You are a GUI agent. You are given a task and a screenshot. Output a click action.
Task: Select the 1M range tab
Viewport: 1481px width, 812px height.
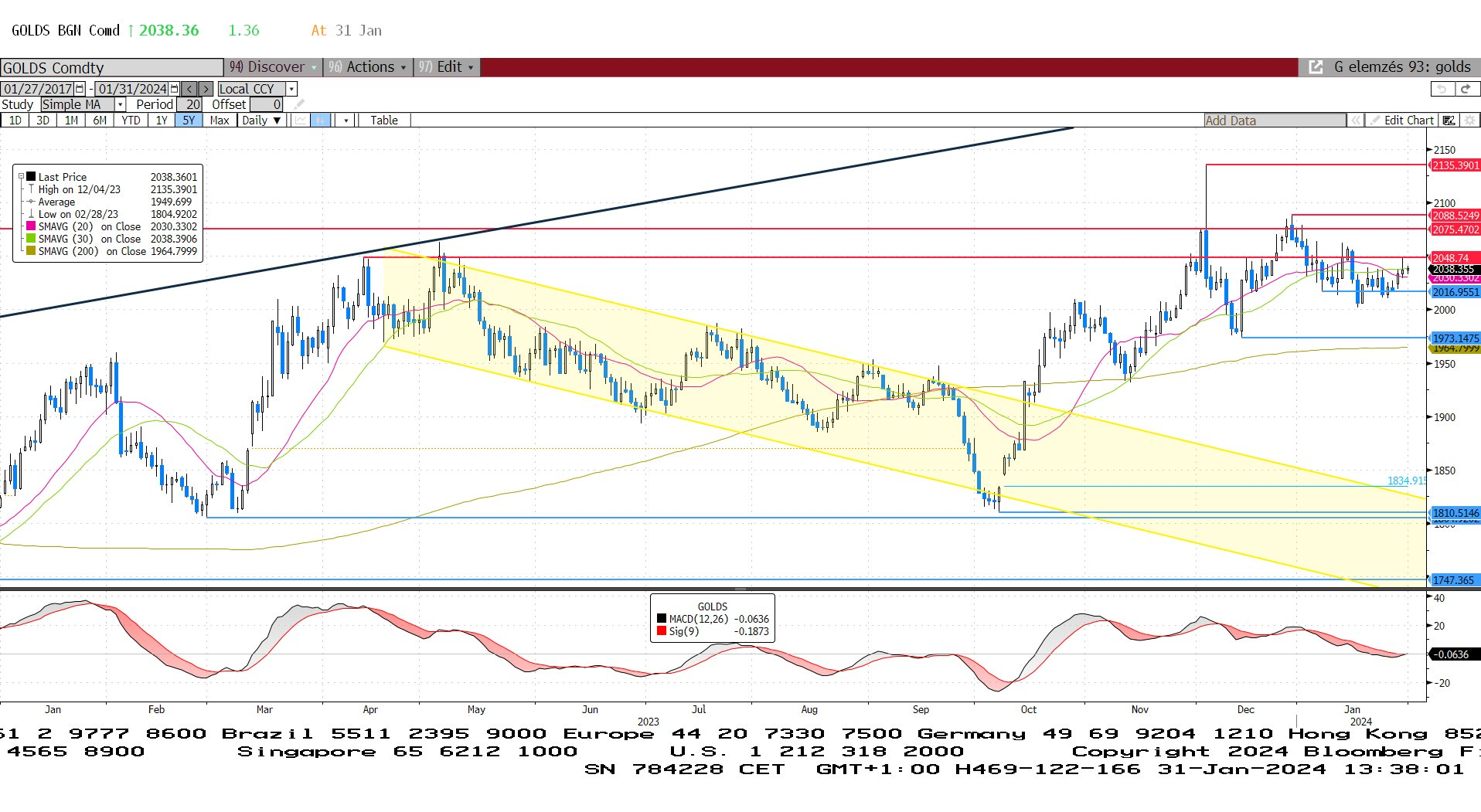click(71, 120)
